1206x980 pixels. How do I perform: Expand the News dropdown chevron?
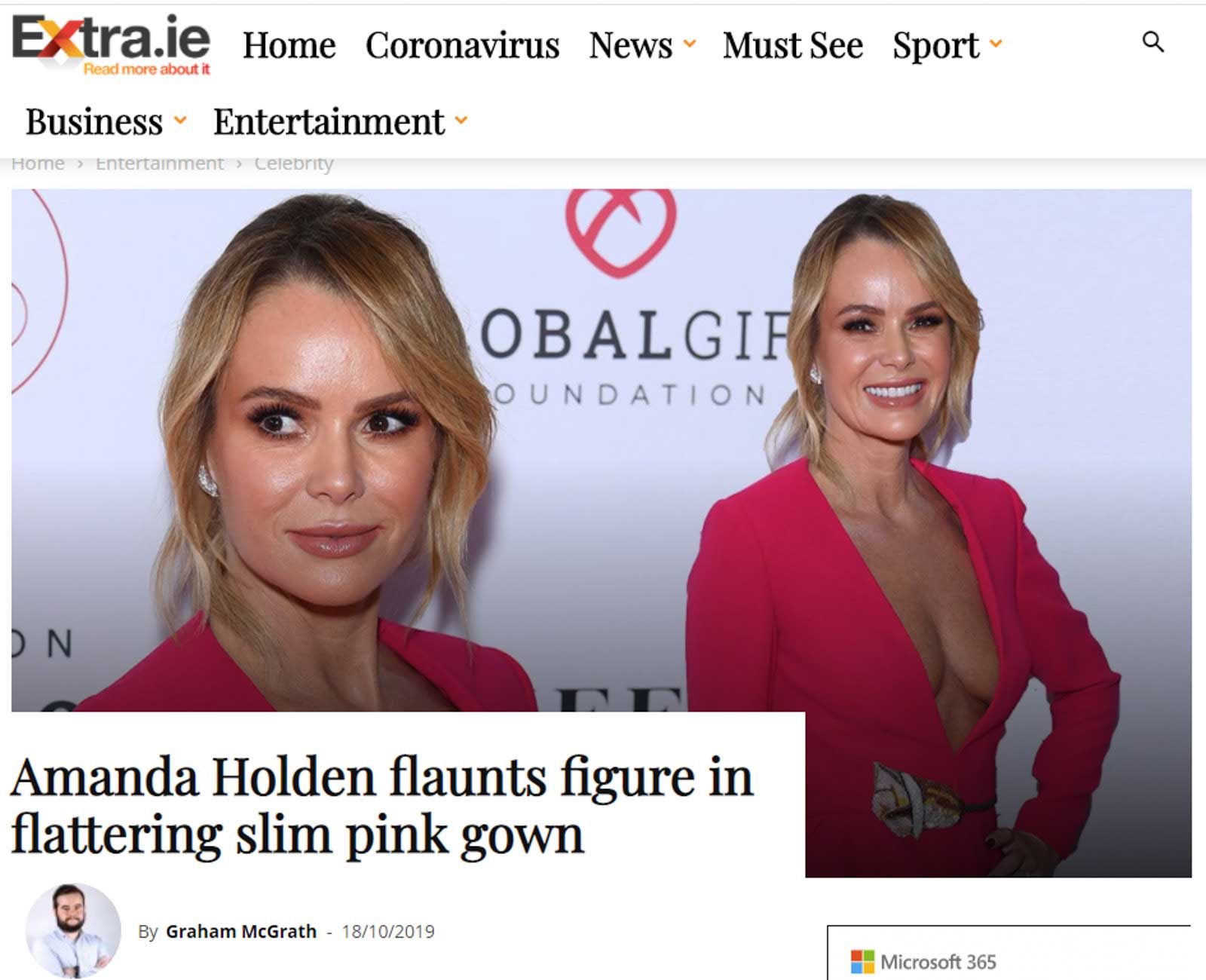tap(689, 44)
